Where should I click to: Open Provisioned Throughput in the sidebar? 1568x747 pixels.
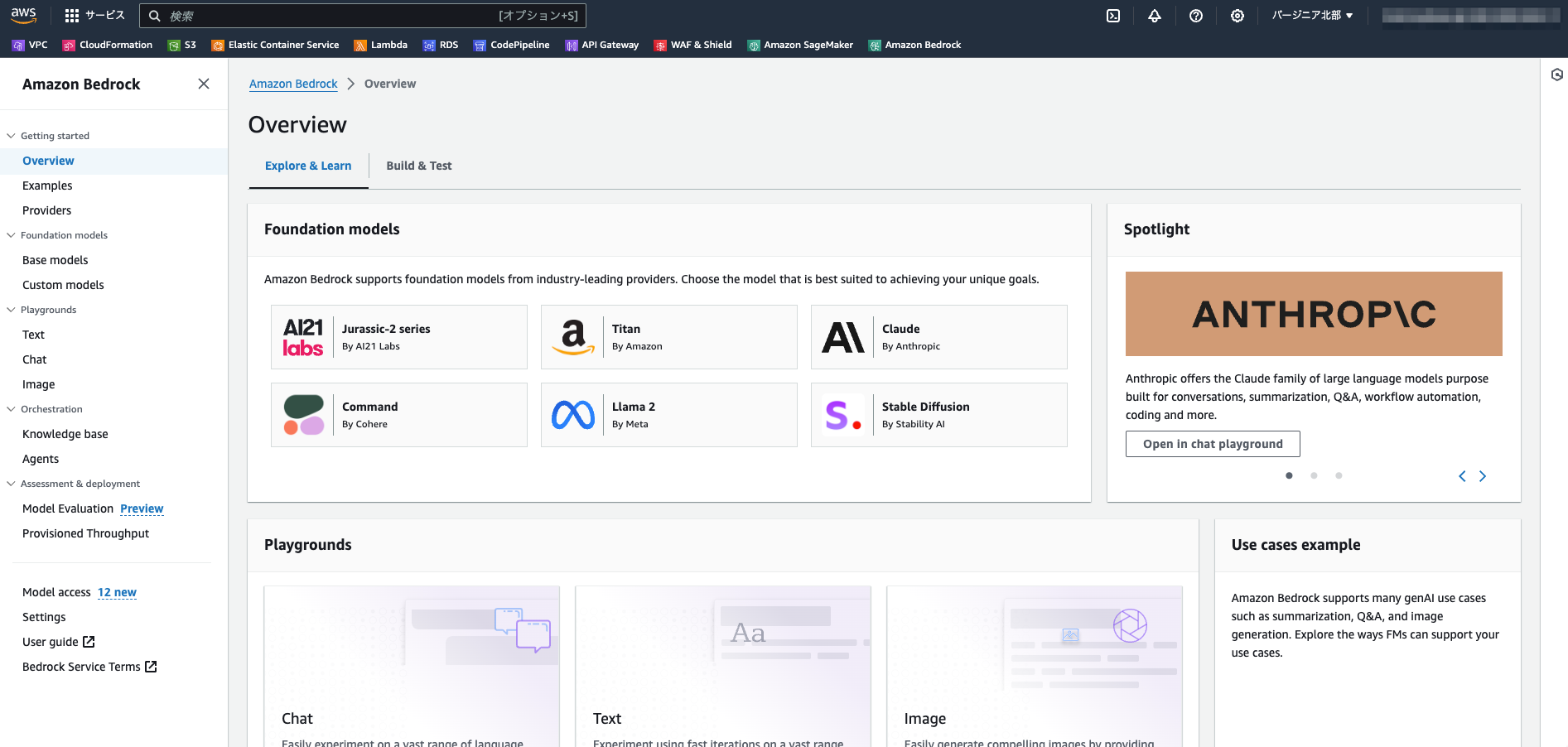pos(85,533)
